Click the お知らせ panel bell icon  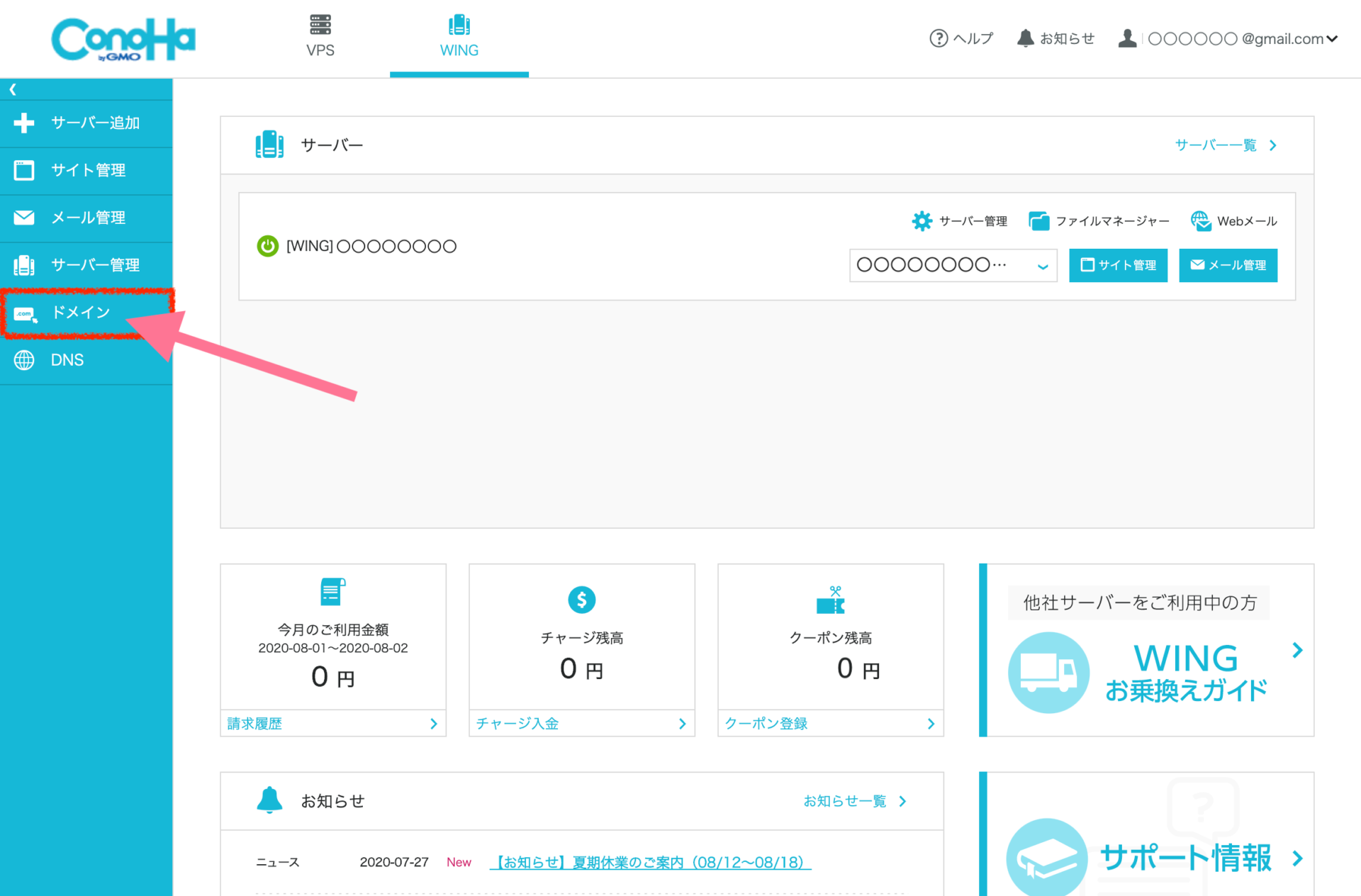point(269,800)
